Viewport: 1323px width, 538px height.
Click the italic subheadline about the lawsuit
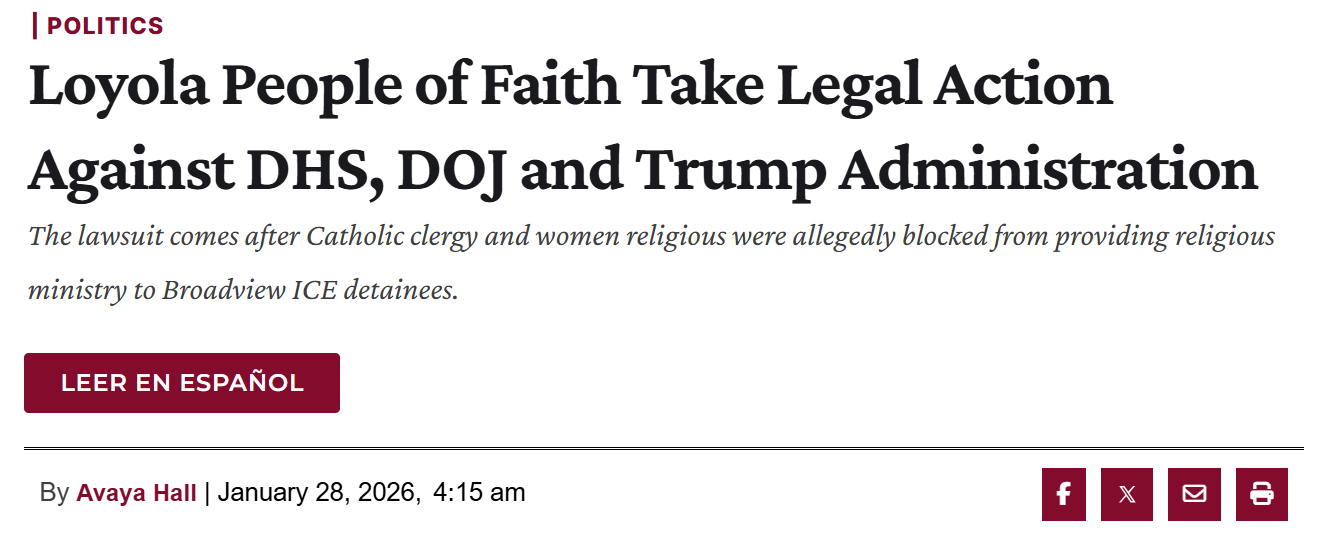point(650,238)
